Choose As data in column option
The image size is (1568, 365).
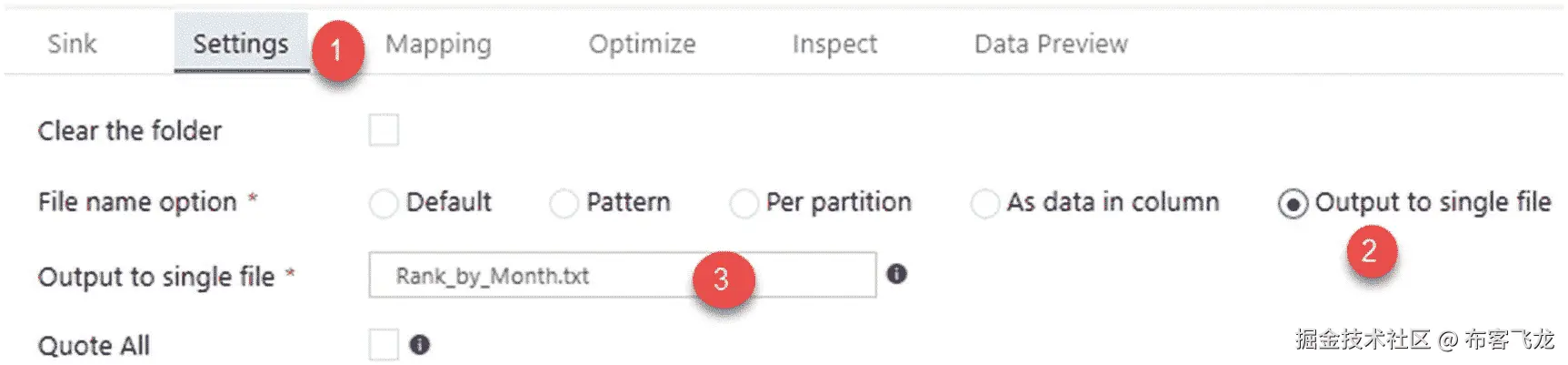click(984, 203)
